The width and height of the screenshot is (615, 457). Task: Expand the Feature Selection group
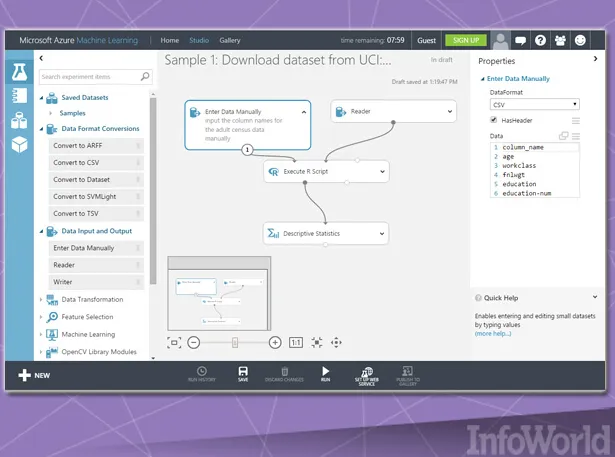[x=41, y=317]
